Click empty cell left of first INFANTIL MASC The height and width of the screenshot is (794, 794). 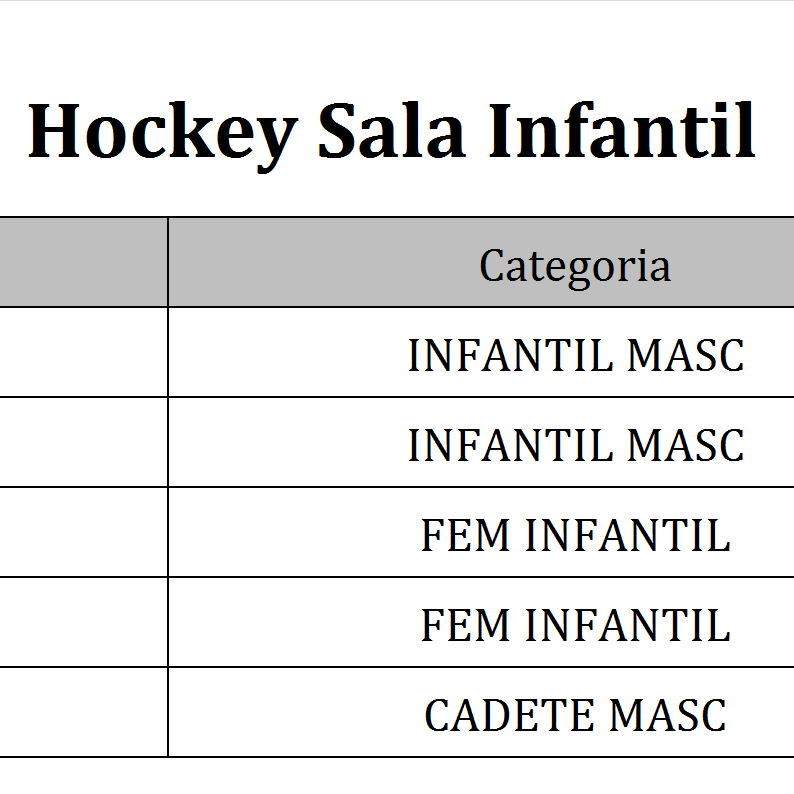(x=83, y=352)
